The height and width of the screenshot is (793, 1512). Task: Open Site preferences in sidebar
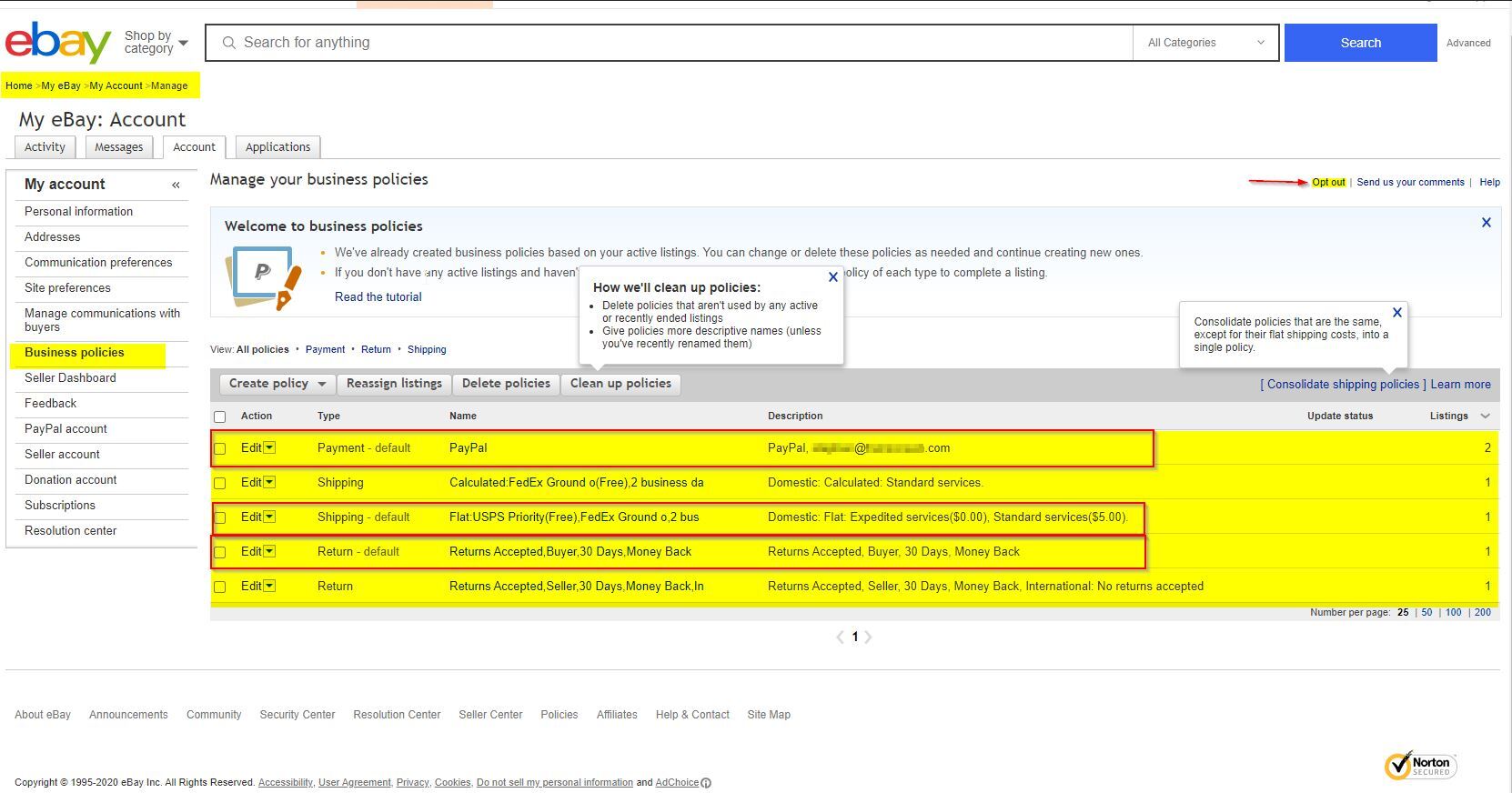coord(67,287)
